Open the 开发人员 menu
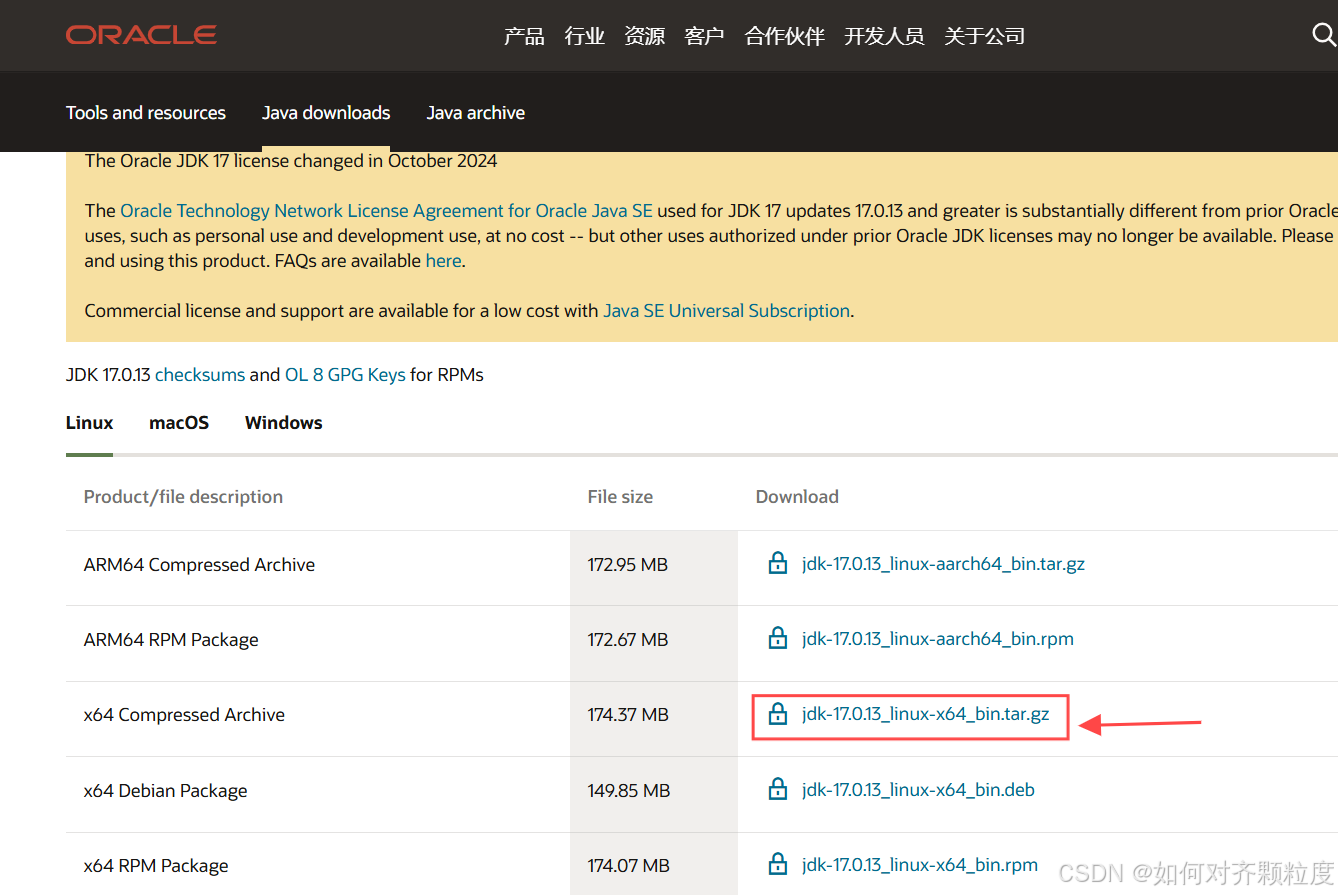Viewport: 1338px width, 895px height. 884,36
